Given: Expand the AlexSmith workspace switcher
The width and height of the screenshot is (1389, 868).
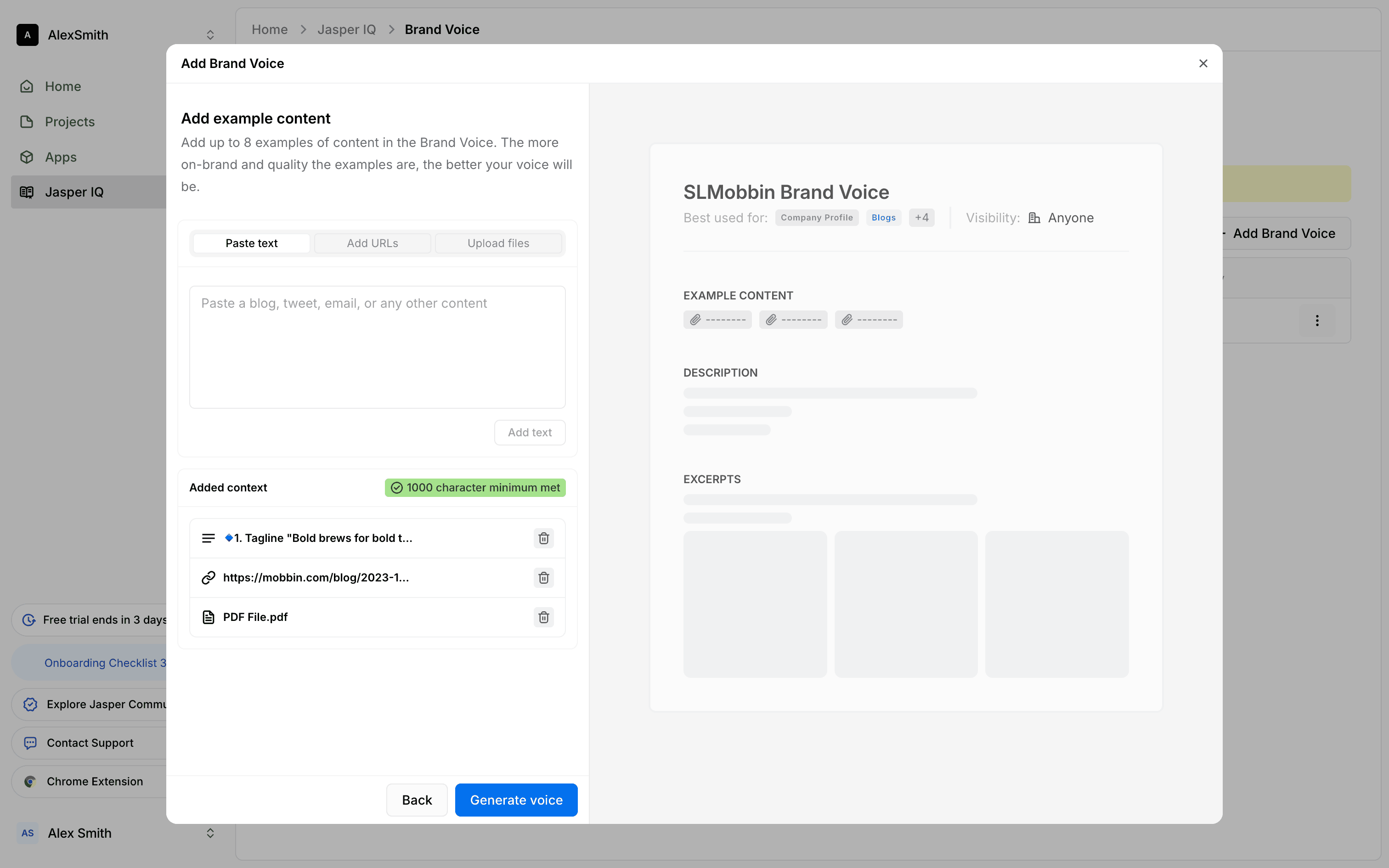Looking at the screenshot, I should (x=210, y=35).
